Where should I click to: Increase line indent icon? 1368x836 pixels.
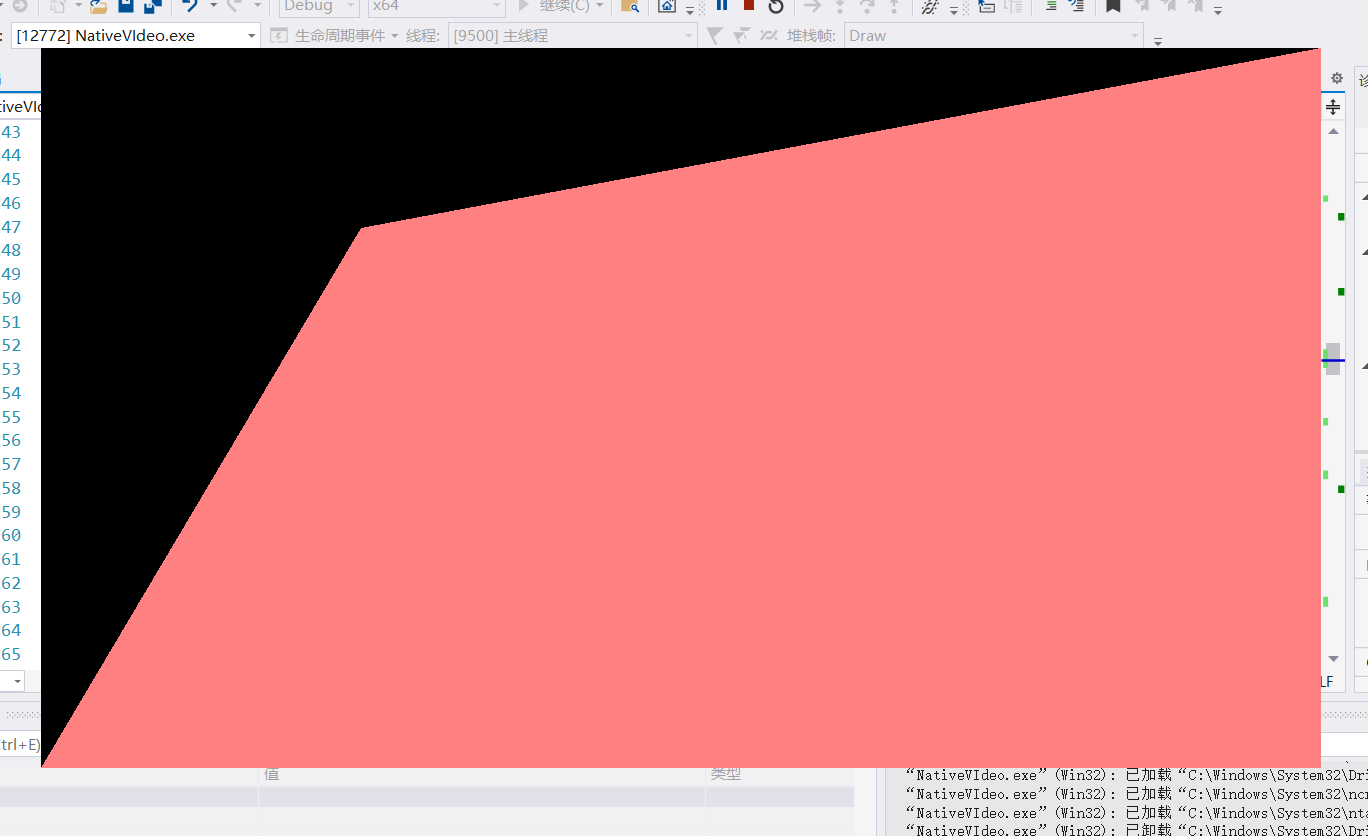[1050, 6]
